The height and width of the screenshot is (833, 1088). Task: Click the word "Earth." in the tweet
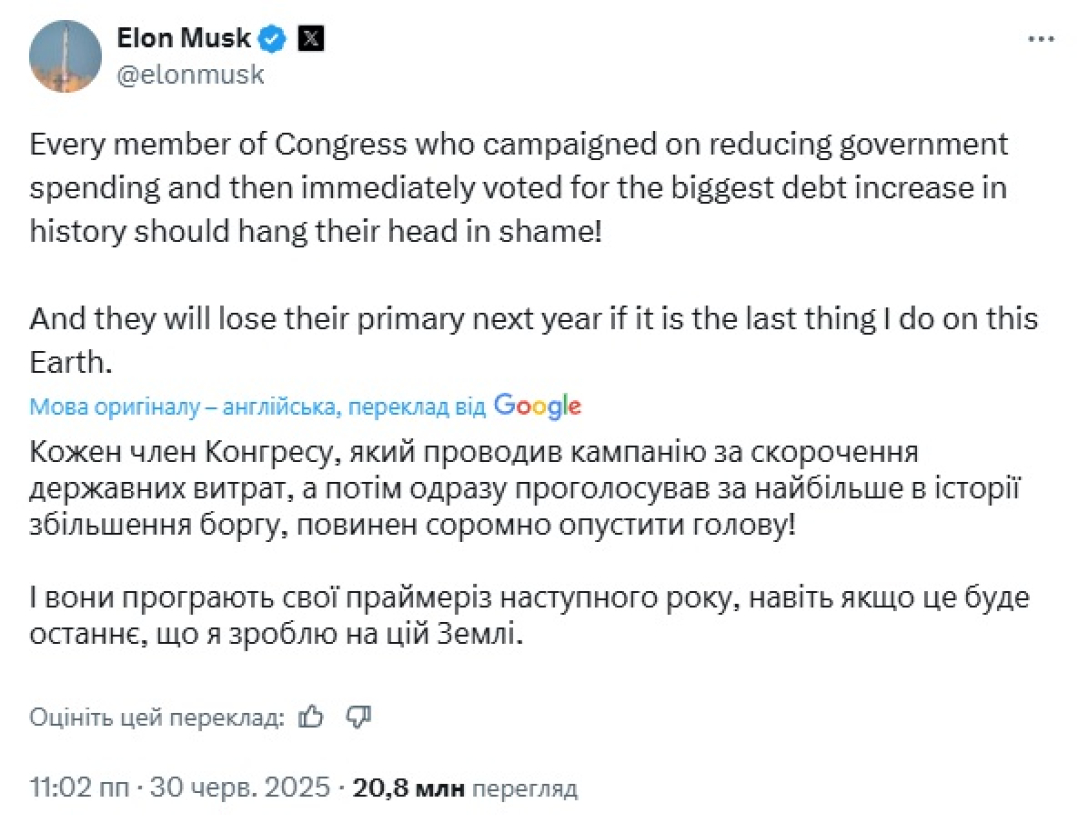(68, 360)
